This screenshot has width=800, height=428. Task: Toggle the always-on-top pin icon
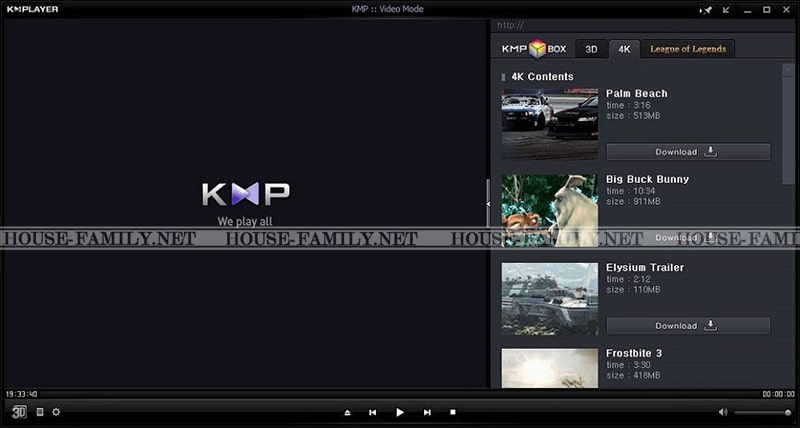pyautogui.click(x=707, y=10)
